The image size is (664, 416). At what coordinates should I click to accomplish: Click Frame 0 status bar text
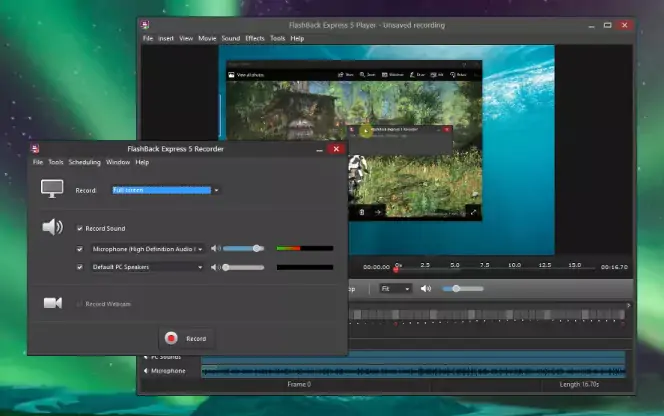tap(299, 385)
